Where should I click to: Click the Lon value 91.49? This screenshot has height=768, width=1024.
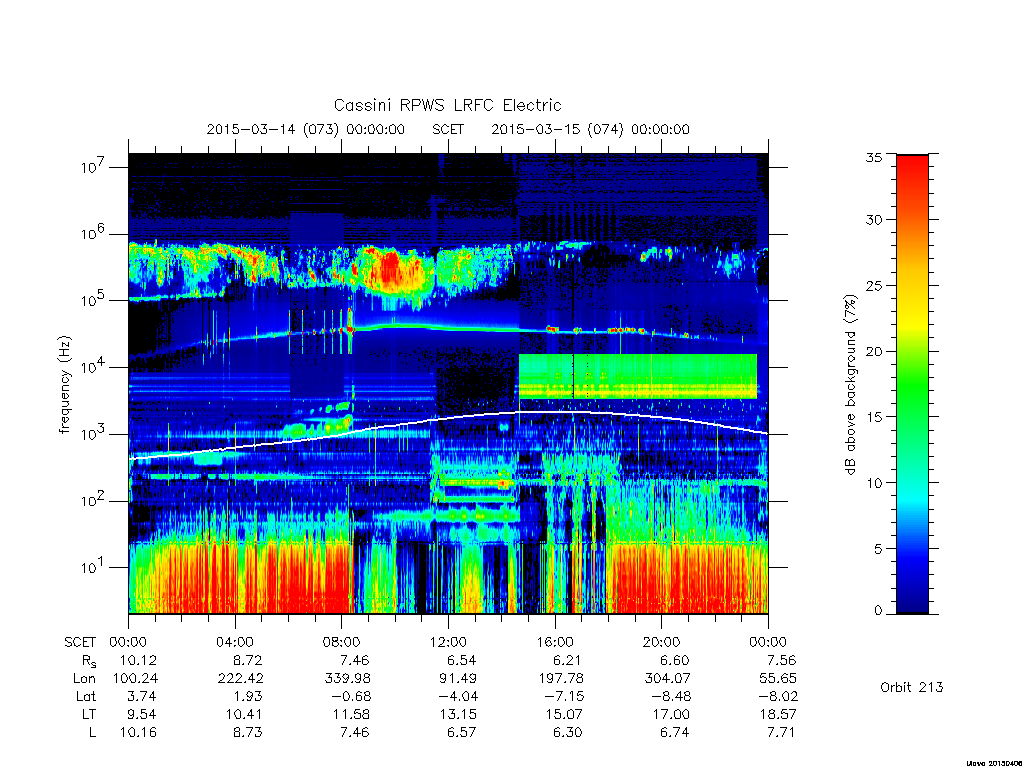click(x=458, y=679)
